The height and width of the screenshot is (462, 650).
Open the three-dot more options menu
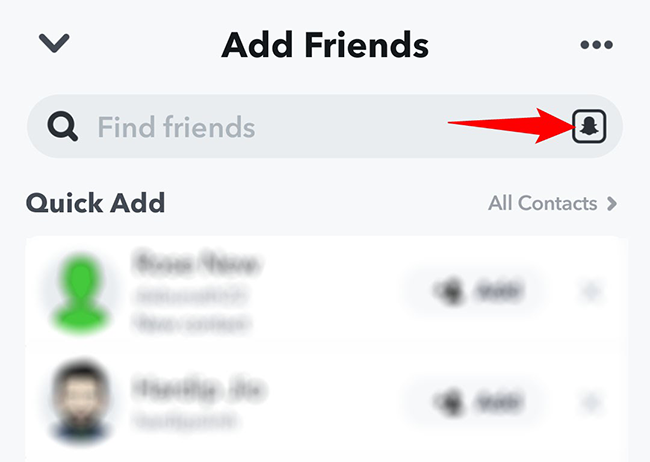pyautogui.click(x=597, y=44)
